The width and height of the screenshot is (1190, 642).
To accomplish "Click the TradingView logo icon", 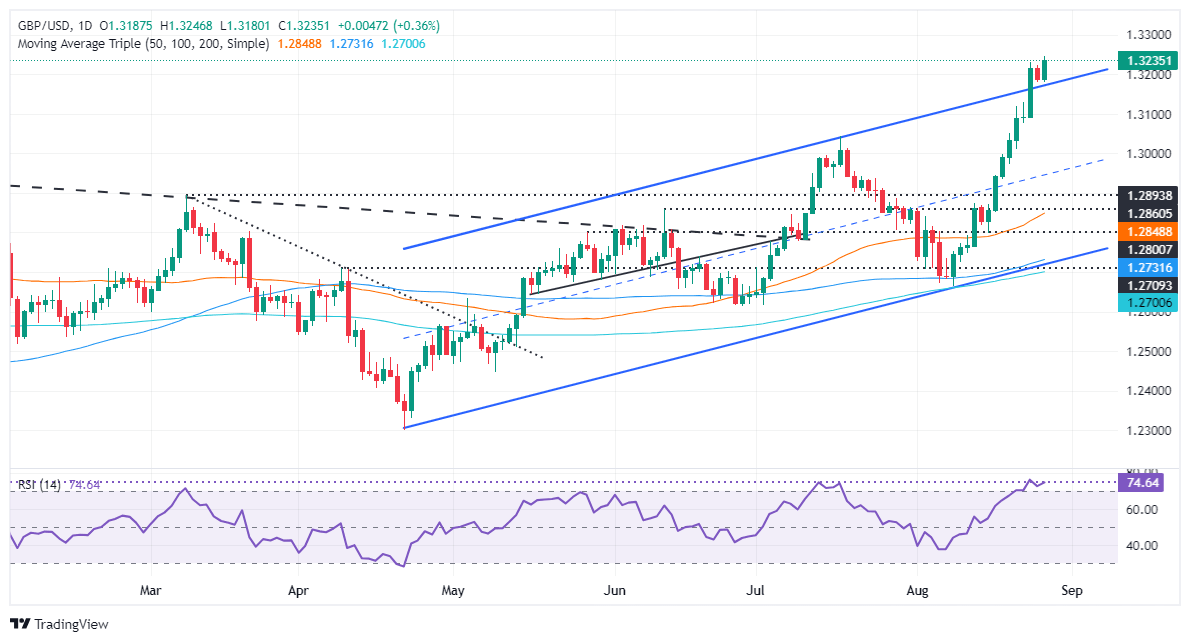I will coord(20,624).
